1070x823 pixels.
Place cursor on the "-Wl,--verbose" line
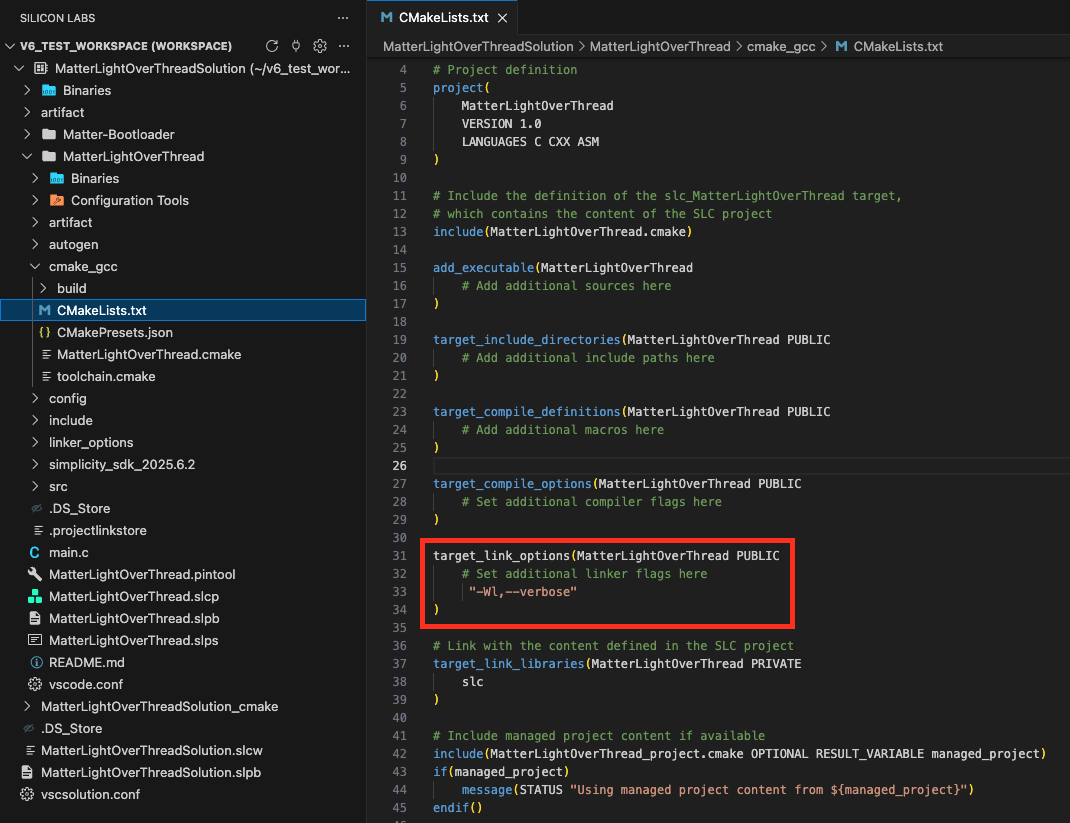(523, 592)
